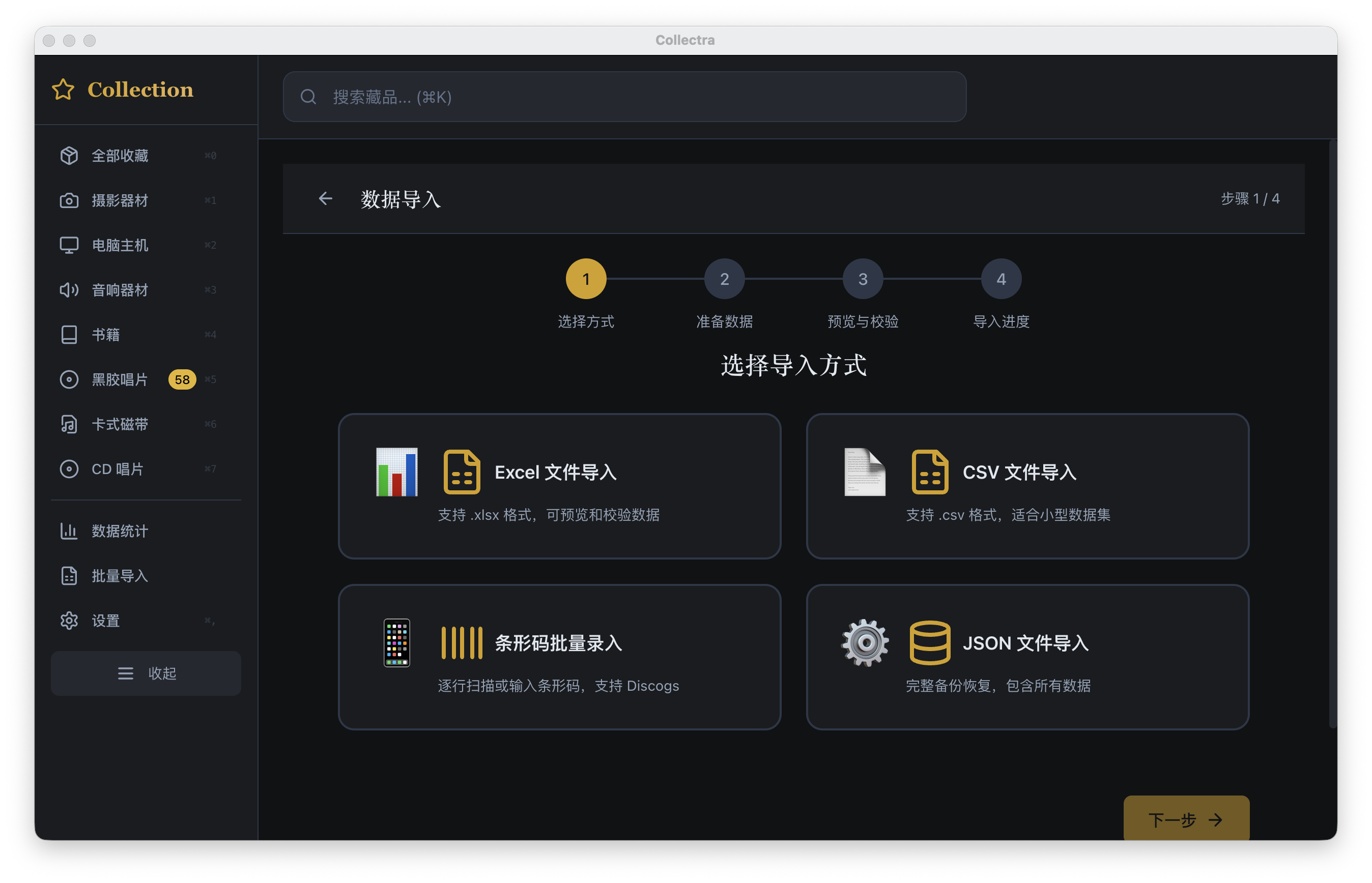Collapse the sidebar with 收起 button
1372x883 pixels.
click(x=146, y=672)
